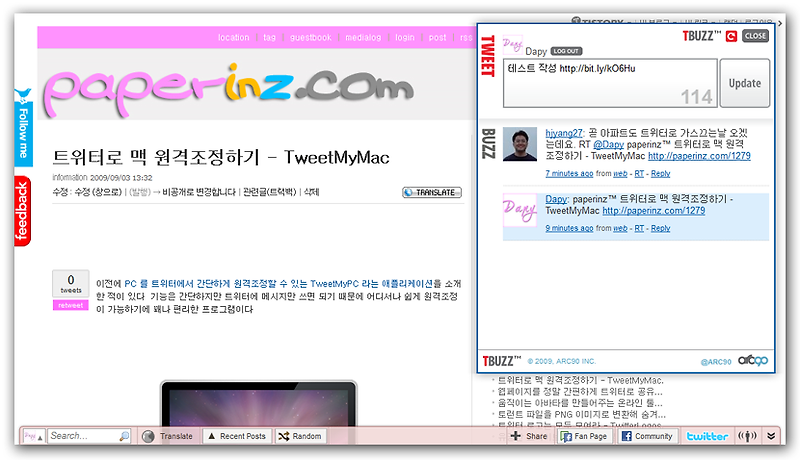This screenshot has height=460, width=800.
Task: Open the red feedback side tab
Action: (22, 211)
